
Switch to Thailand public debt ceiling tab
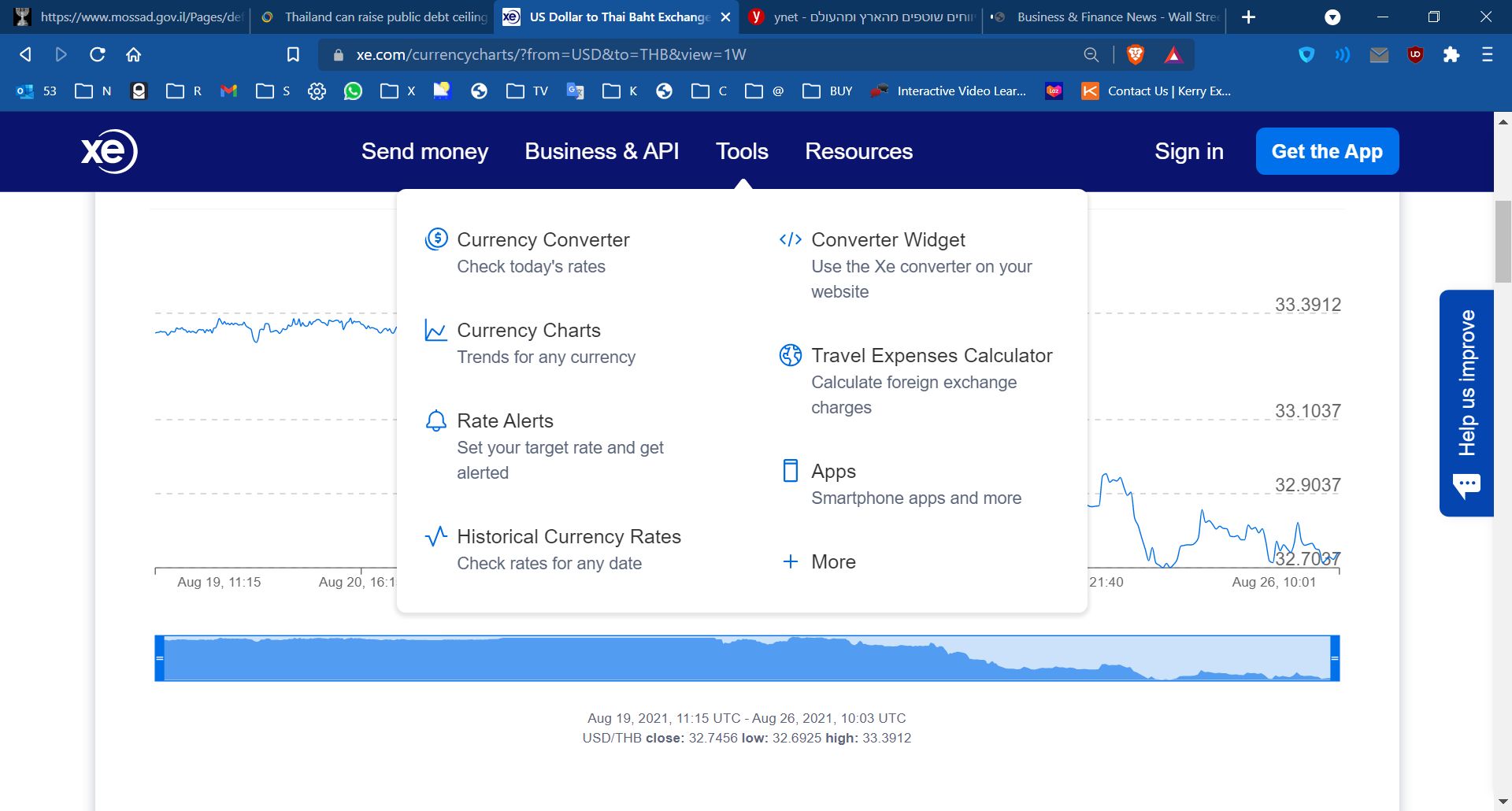pos(375,17)
